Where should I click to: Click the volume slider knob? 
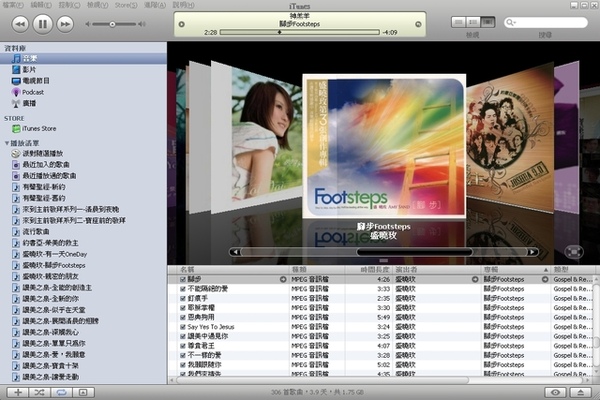112,24
